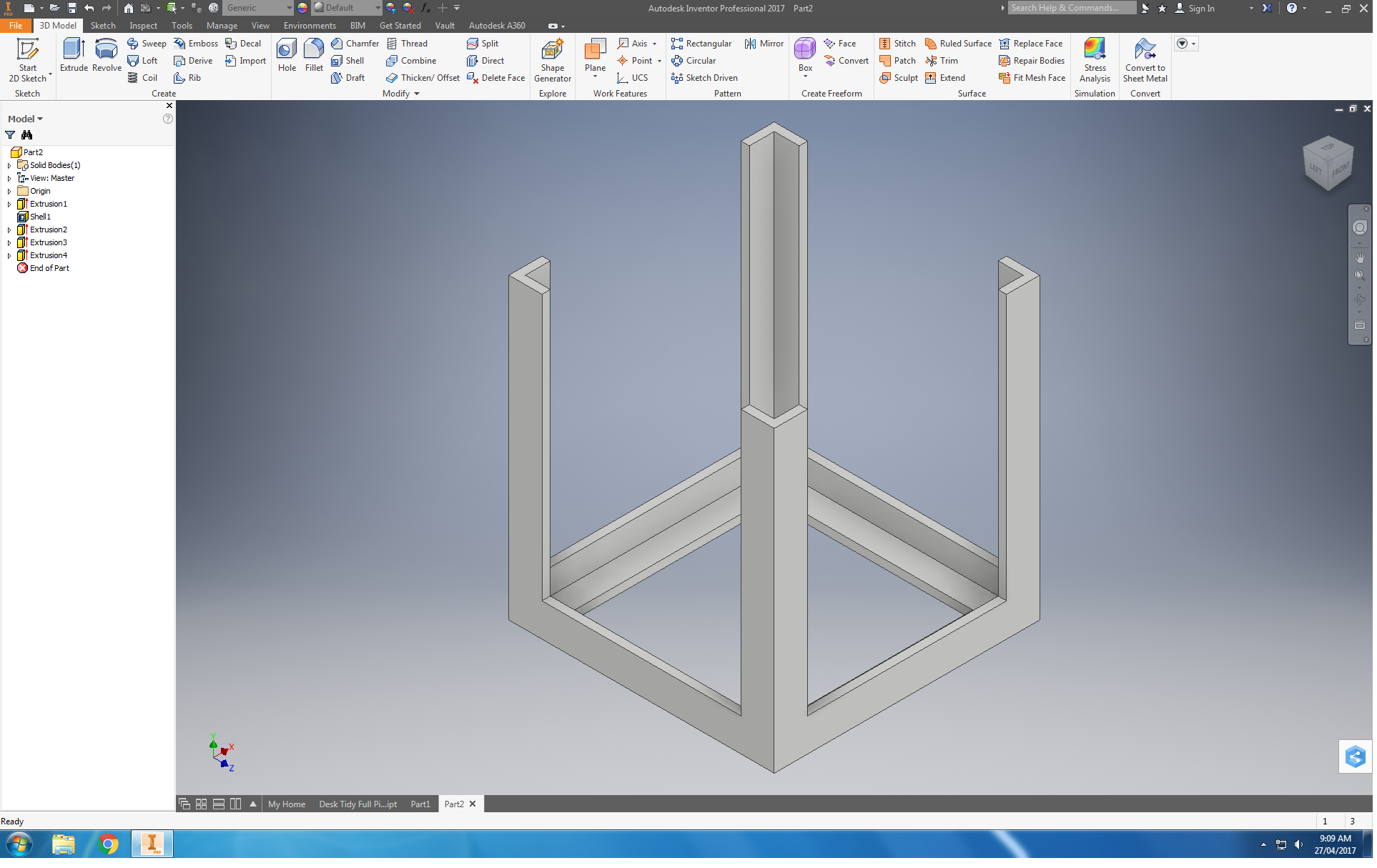The height and width of the screenshot is (868, 1377).
Task: Click the Full Navigation Wheel button
Action: (1359, 227)
